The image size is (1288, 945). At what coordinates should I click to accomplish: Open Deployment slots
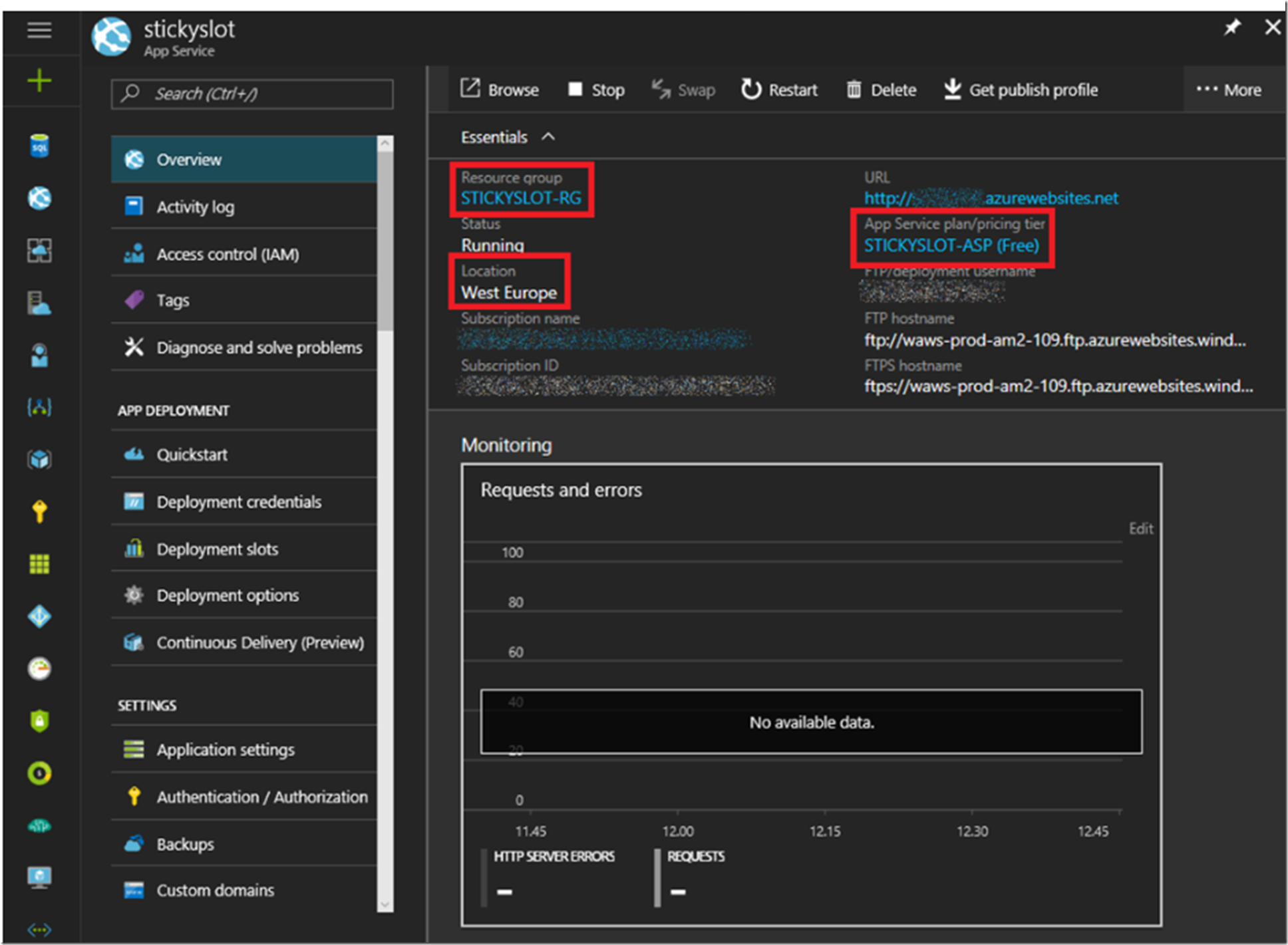tap(243, 549)
